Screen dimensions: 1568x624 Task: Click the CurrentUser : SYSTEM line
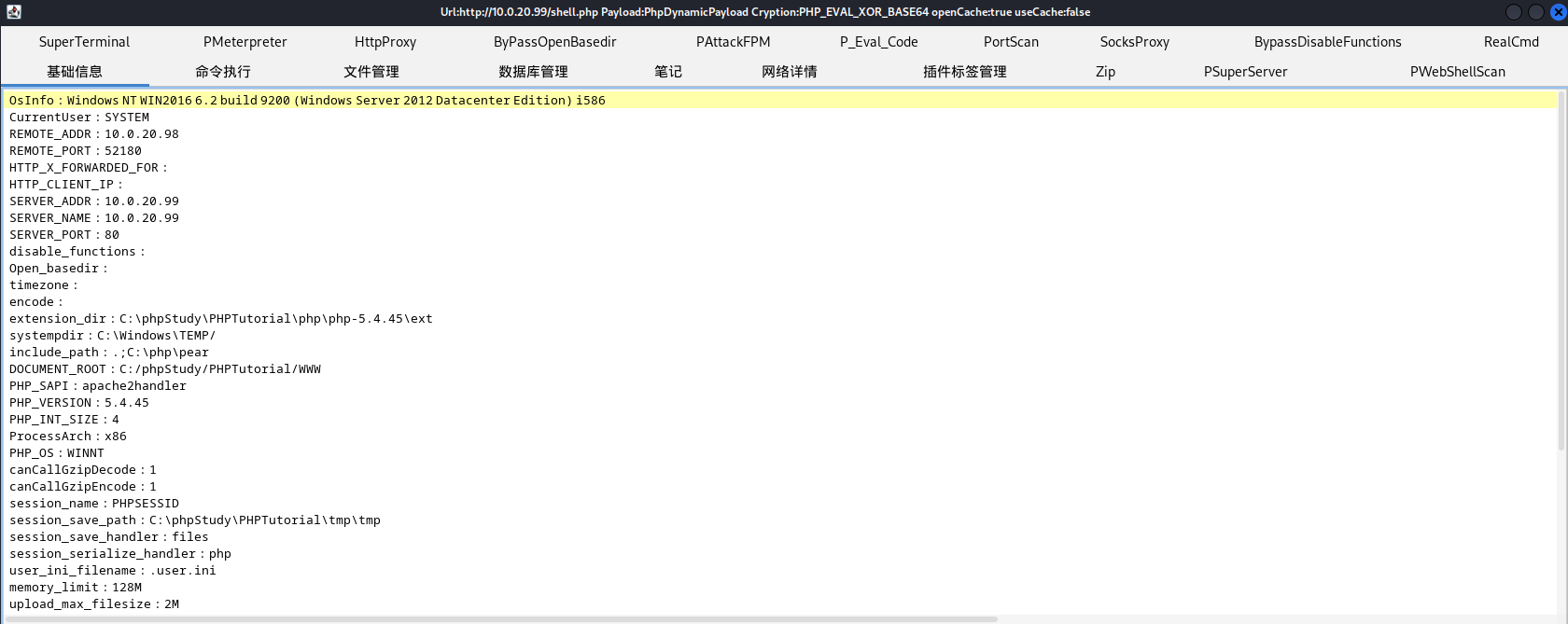79,117
